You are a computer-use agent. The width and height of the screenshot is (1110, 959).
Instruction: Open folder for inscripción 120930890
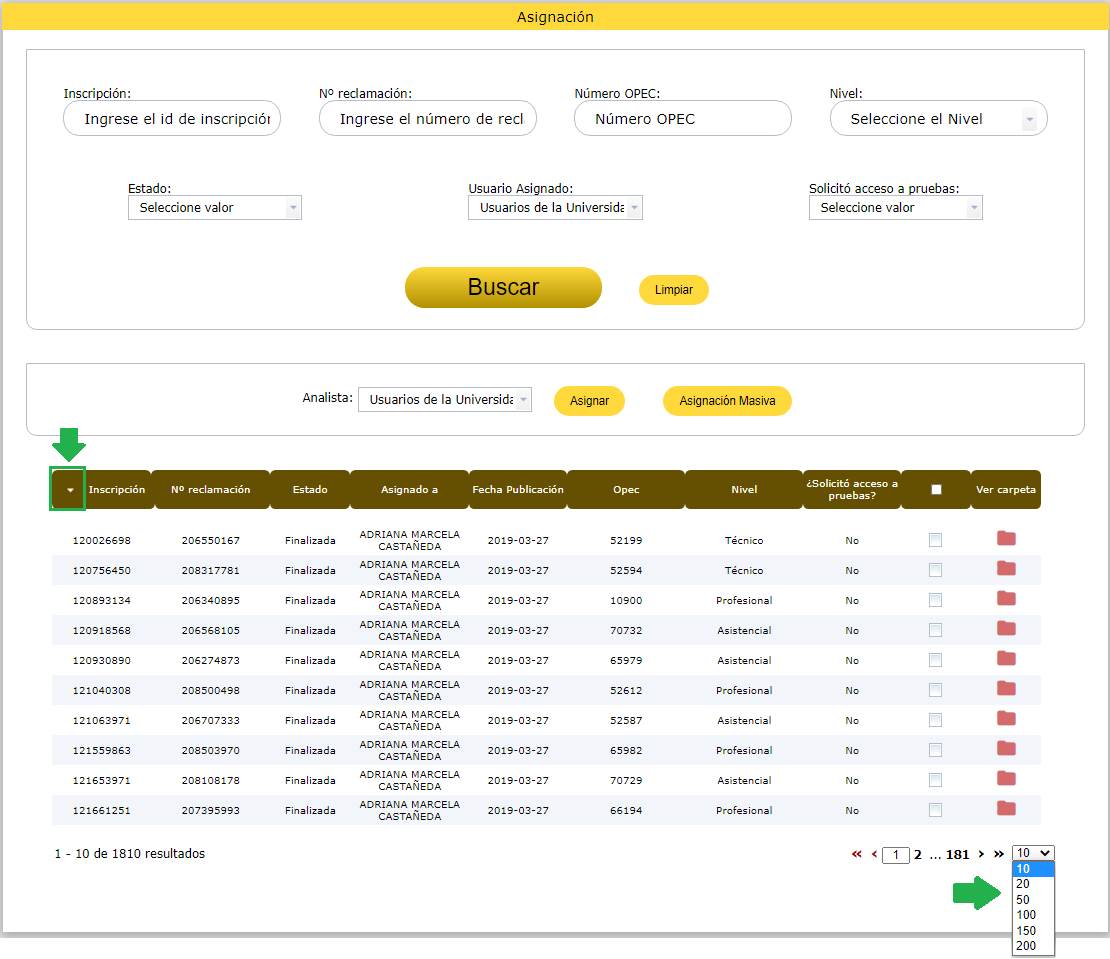1006,659
